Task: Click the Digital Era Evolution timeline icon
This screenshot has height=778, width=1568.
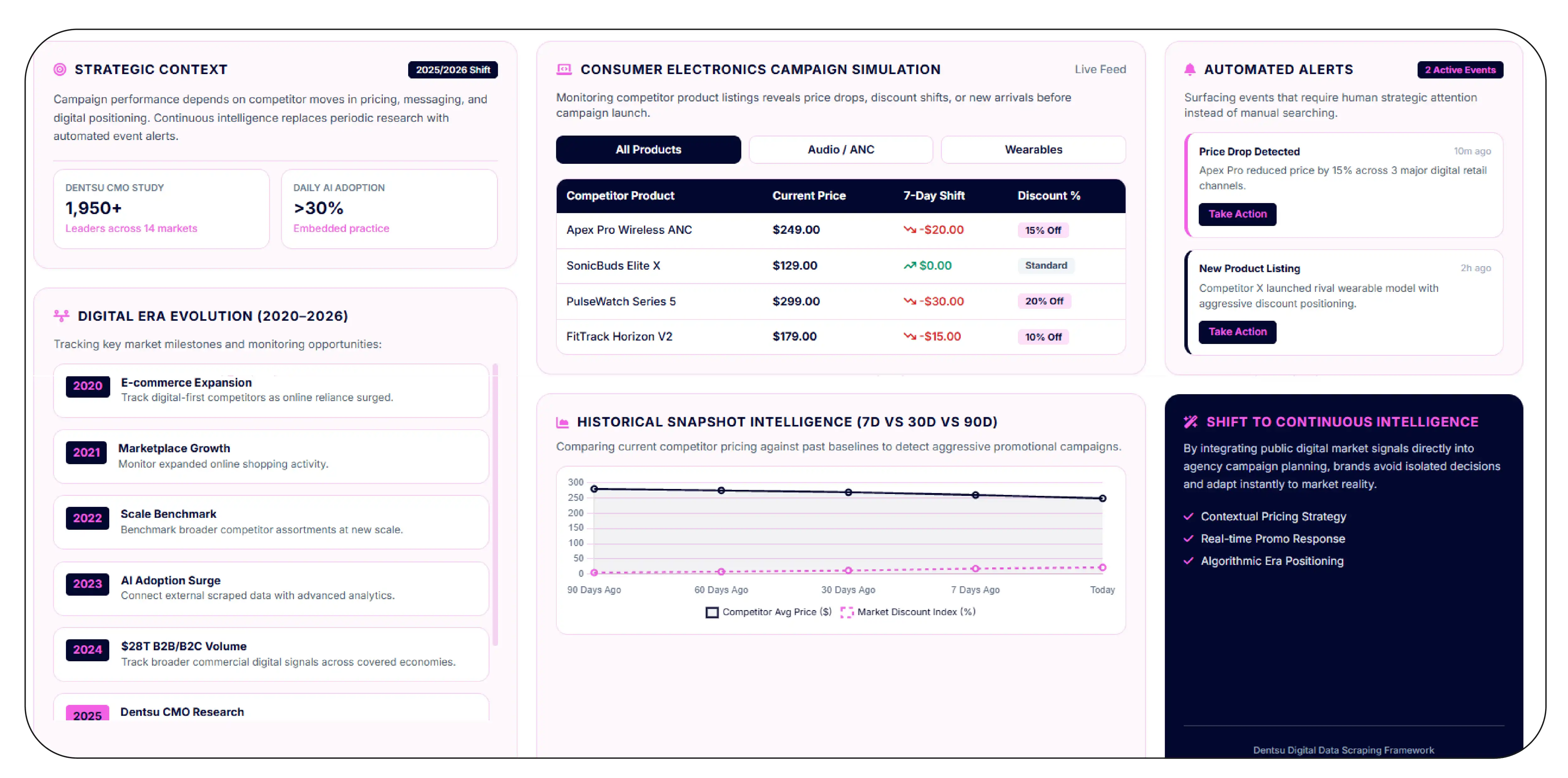Action: tap(62, 316)
